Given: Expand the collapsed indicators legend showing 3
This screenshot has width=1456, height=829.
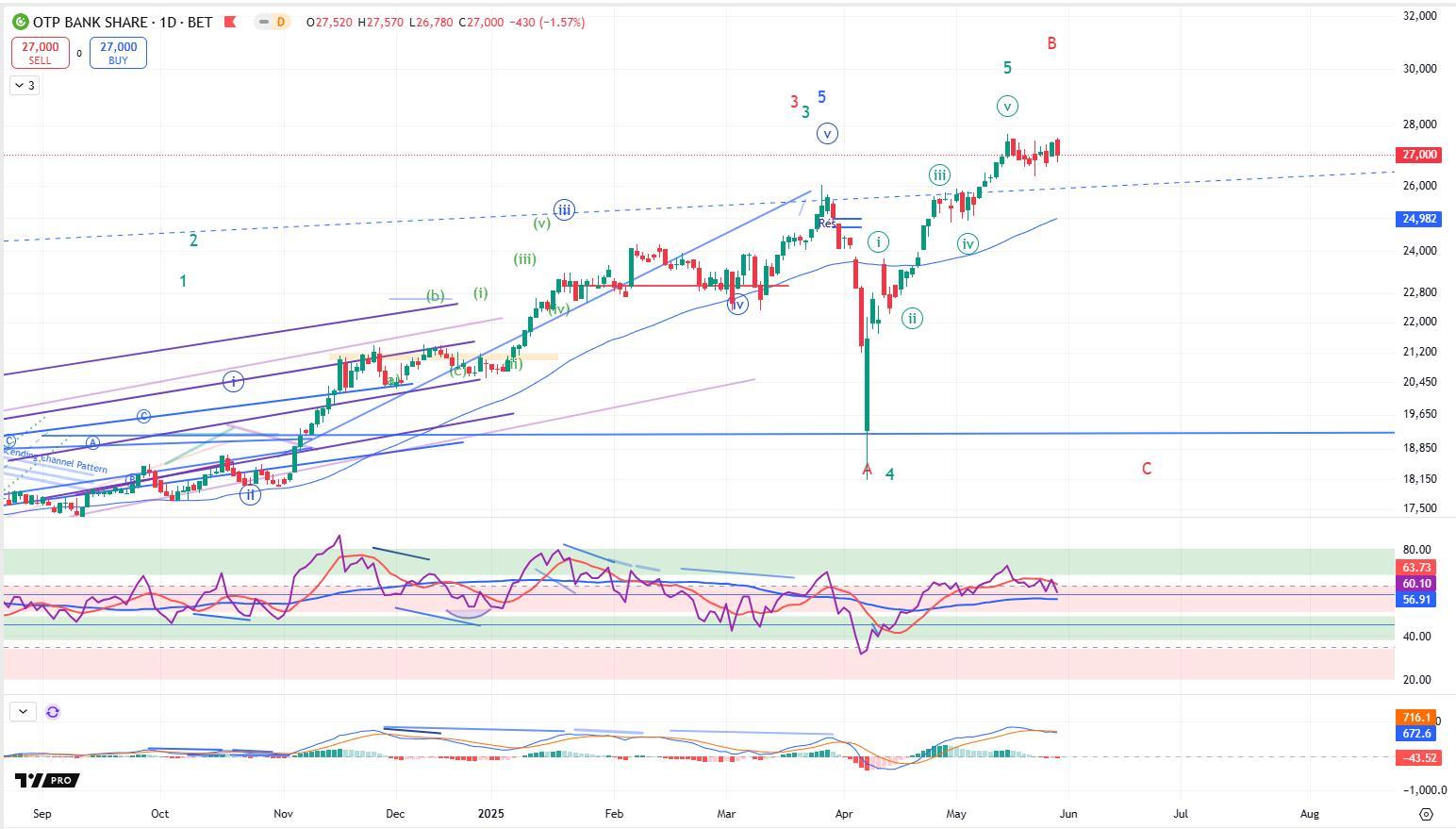Looking at the screenshot, I should [x=25, y=86].
